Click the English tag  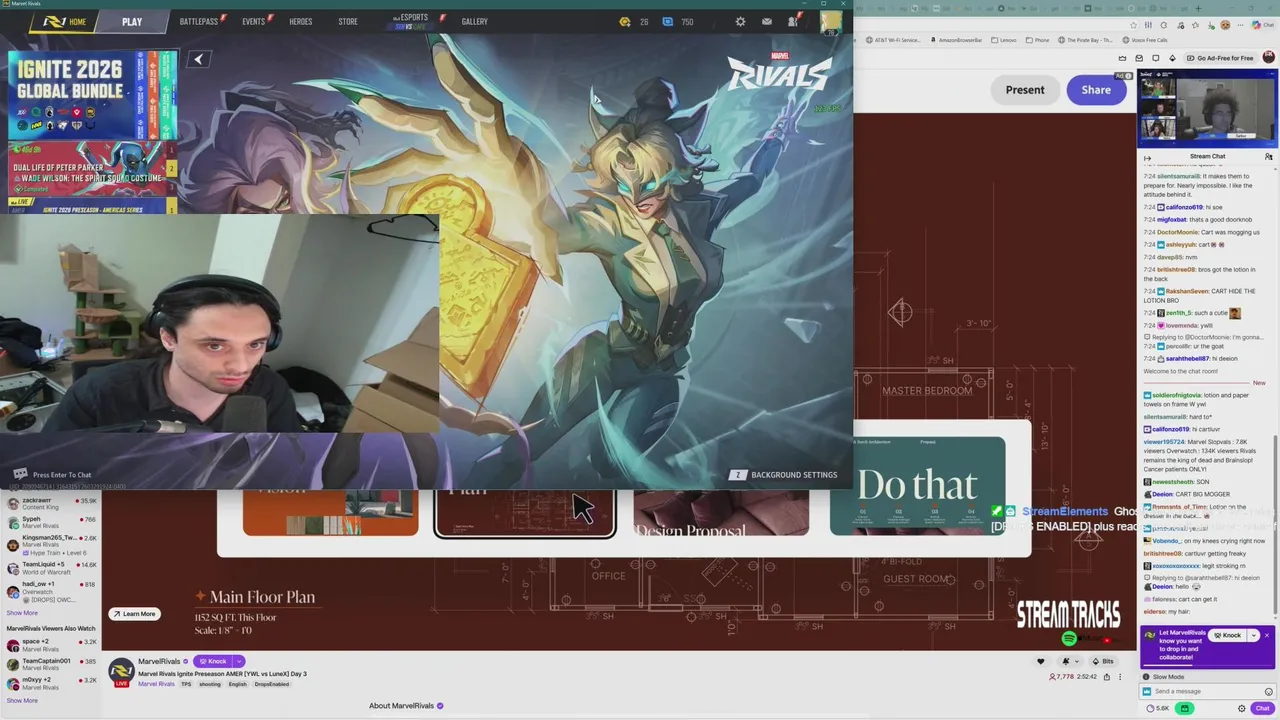(x=237, y=684)
